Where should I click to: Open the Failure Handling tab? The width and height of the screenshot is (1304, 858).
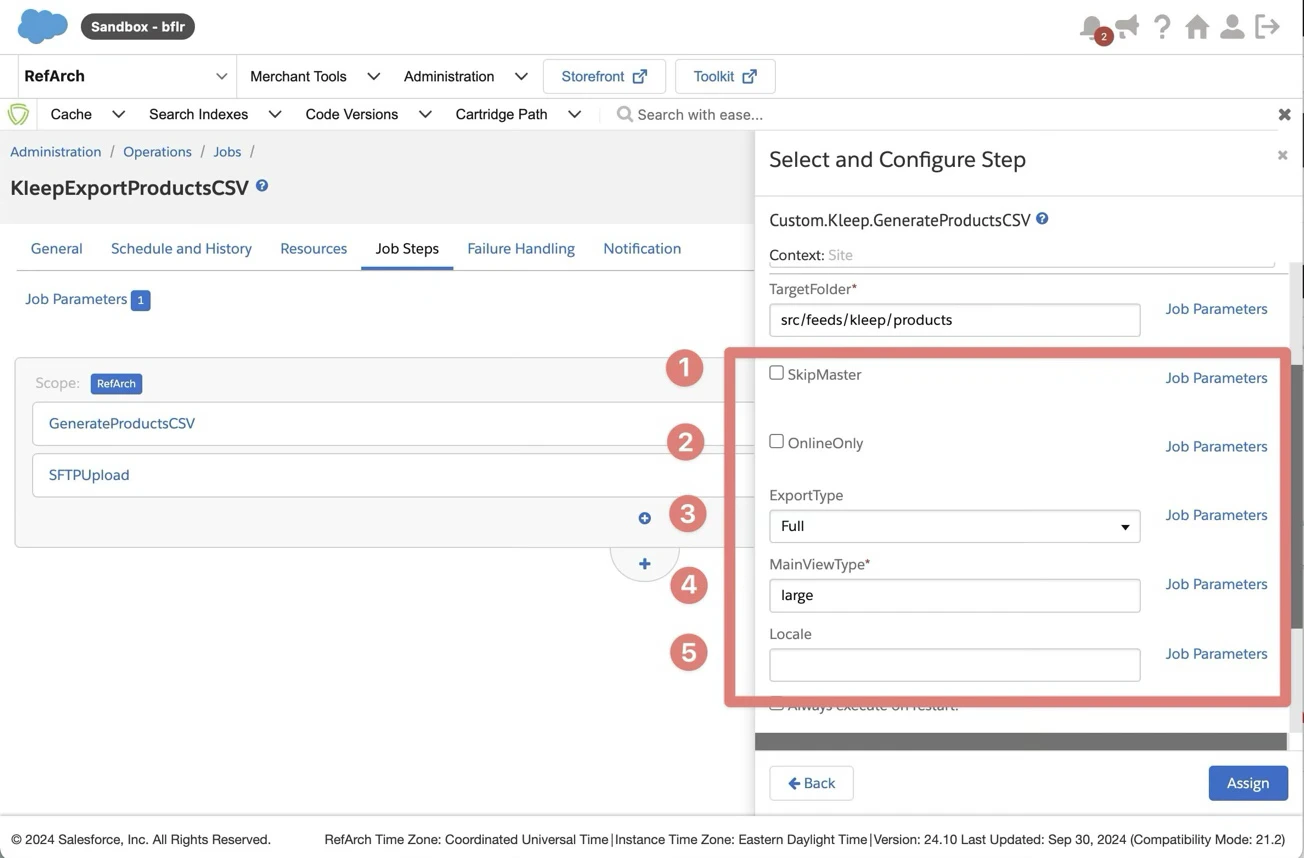pos(521,248)
